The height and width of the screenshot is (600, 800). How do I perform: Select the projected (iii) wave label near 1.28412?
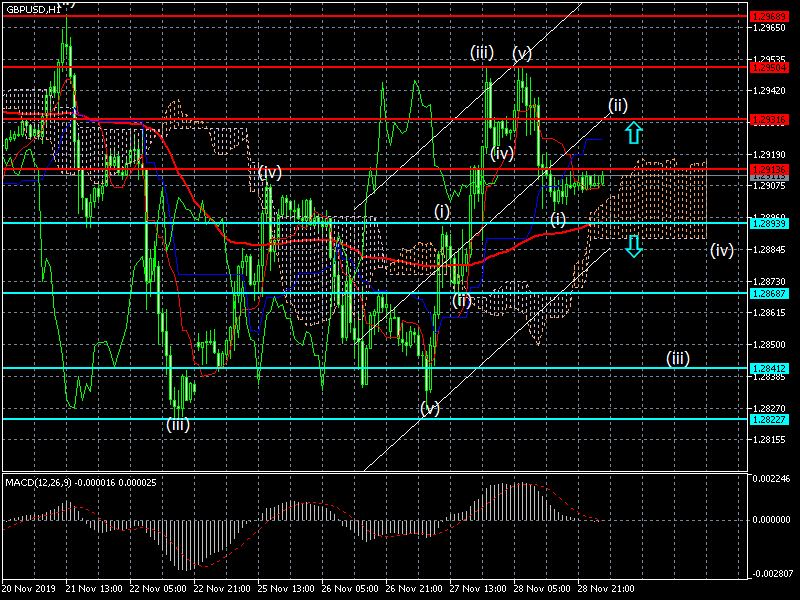tap(678, 359)
